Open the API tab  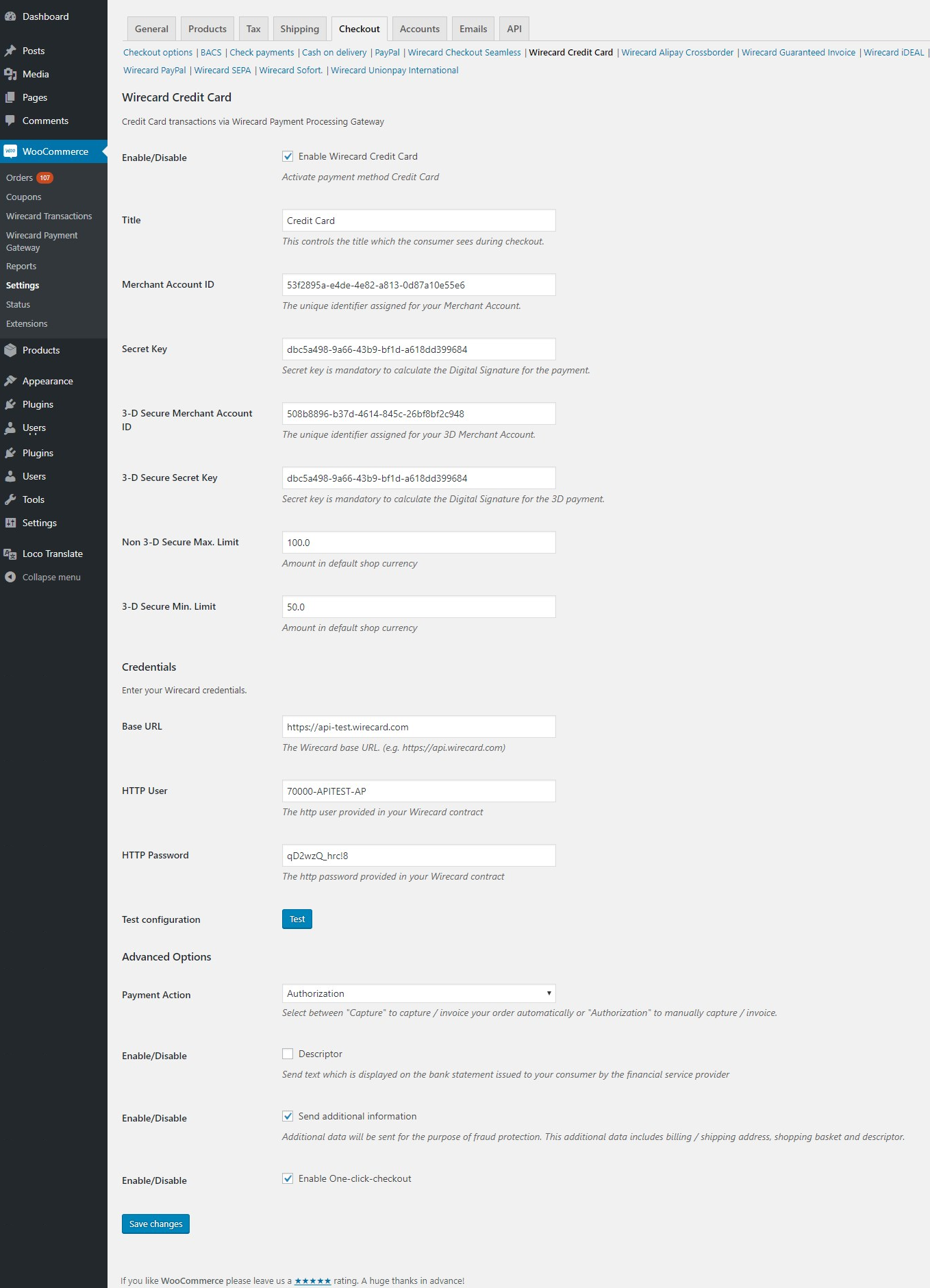(x=514, y=29)
